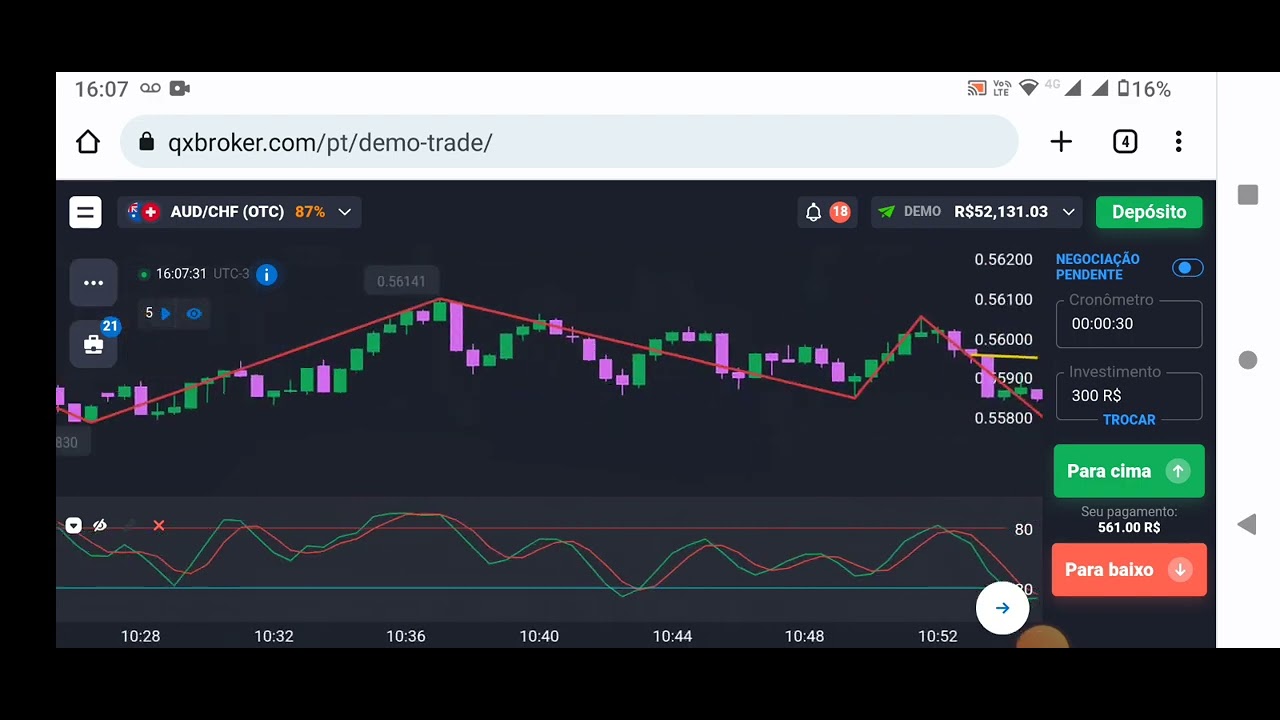
Task: Click the 10:44 time axis label
Action: [x=672, y=636]
